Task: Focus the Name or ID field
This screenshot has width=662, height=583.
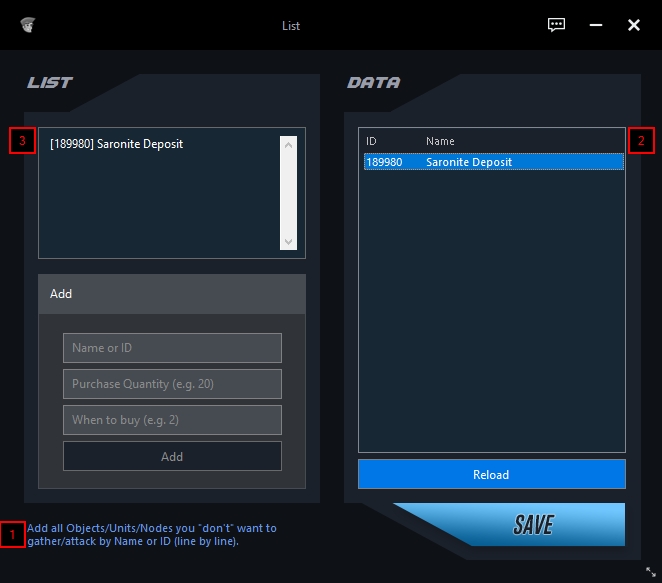Action: click(172, 348)
